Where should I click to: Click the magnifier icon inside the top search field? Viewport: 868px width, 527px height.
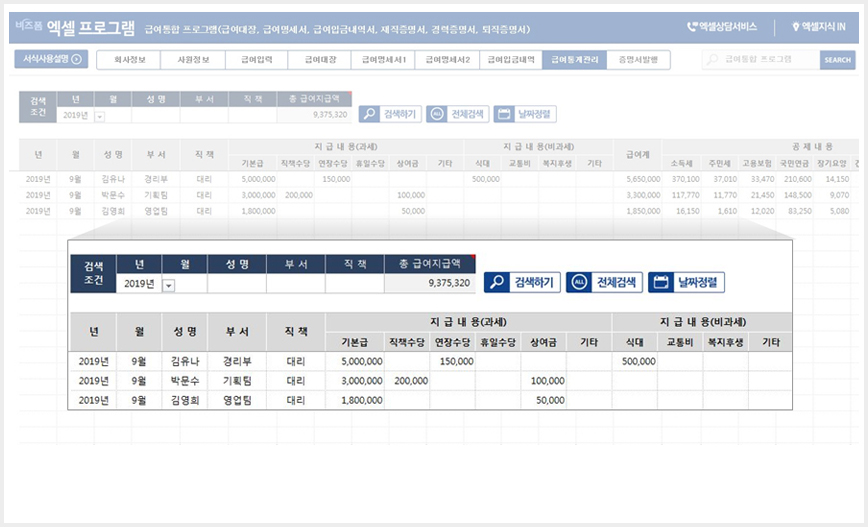(x=712, y=59)
